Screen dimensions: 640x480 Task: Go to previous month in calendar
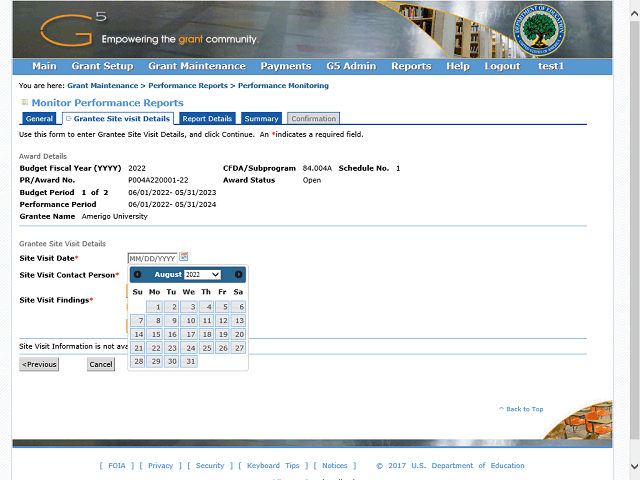[138, 275]
